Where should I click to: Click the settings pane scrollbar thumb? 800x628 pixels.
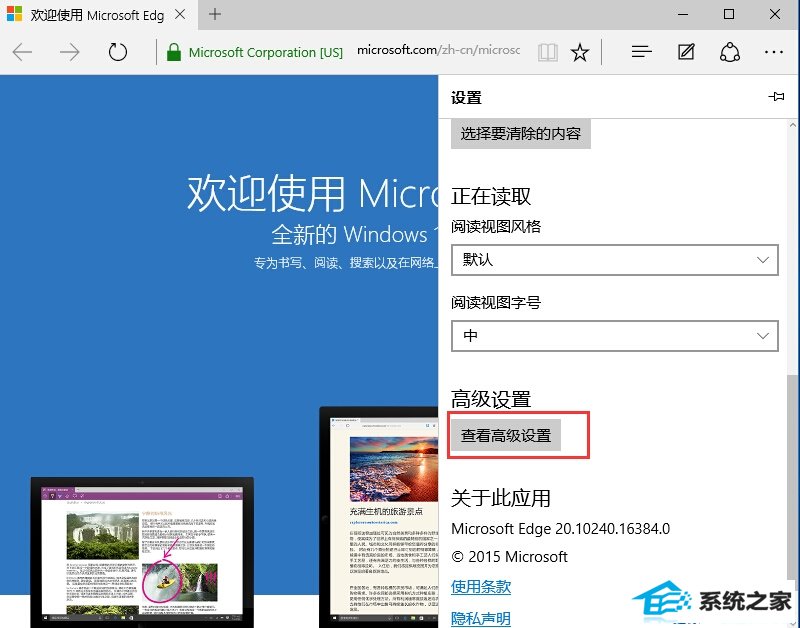792,477
